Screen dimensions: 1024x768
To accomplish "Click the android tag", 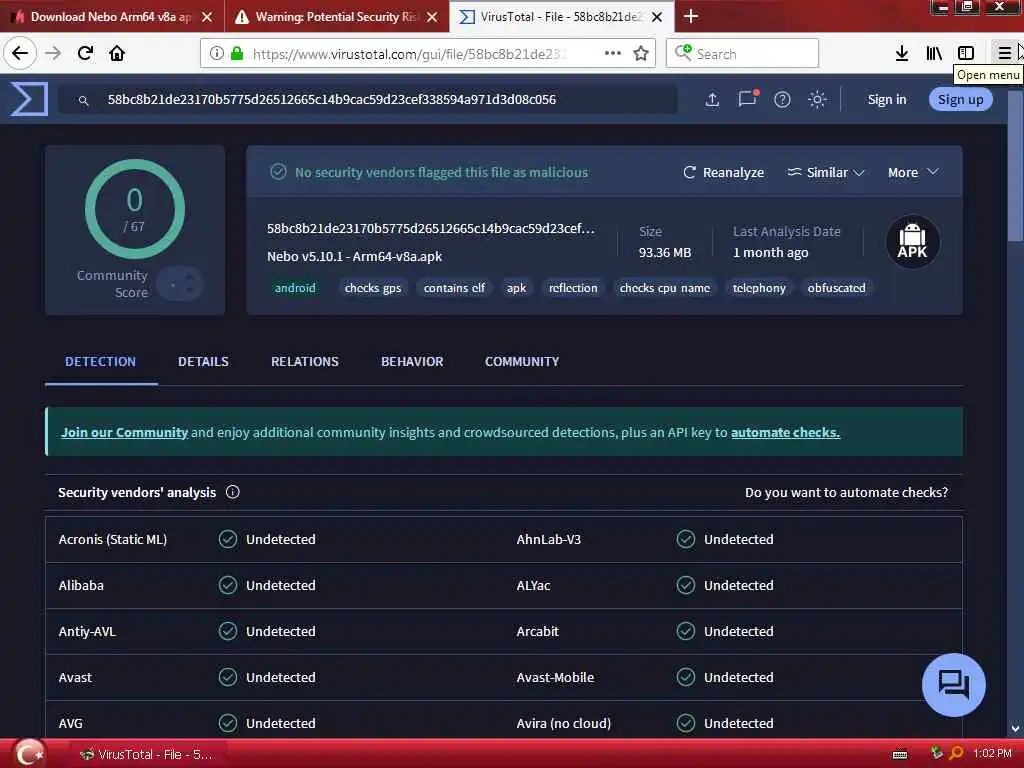I will pos(295,288).
